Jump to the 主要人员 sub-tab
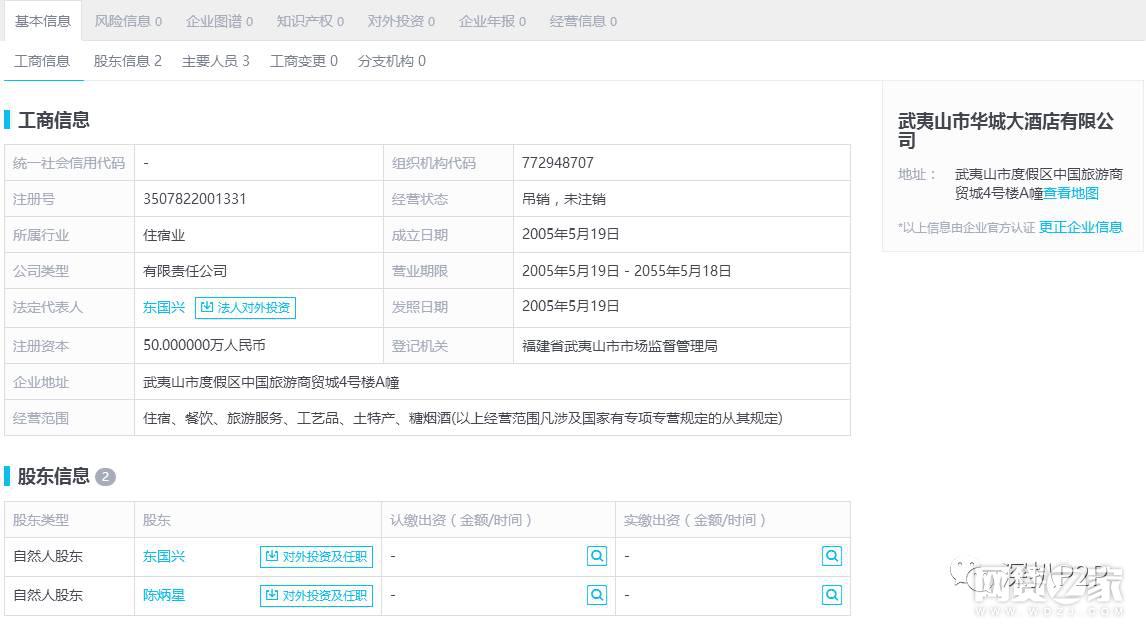 coord(216,61)
